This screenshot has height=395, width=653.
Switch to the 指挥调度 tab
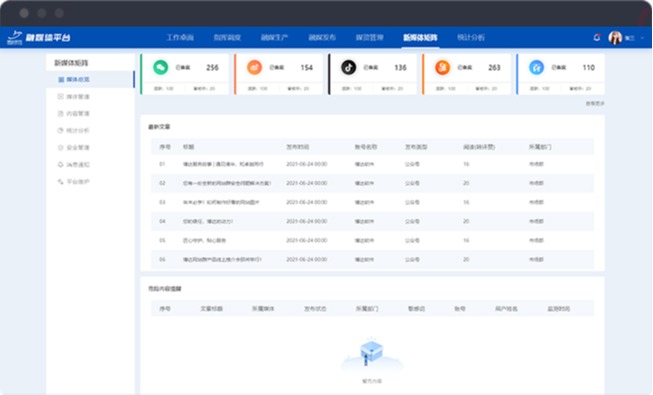(227, 38)
